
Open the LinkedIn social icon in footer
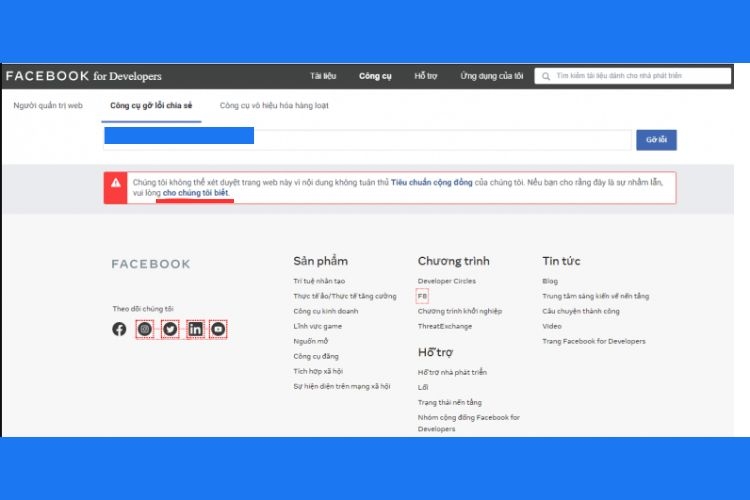[x=195, y=329]
